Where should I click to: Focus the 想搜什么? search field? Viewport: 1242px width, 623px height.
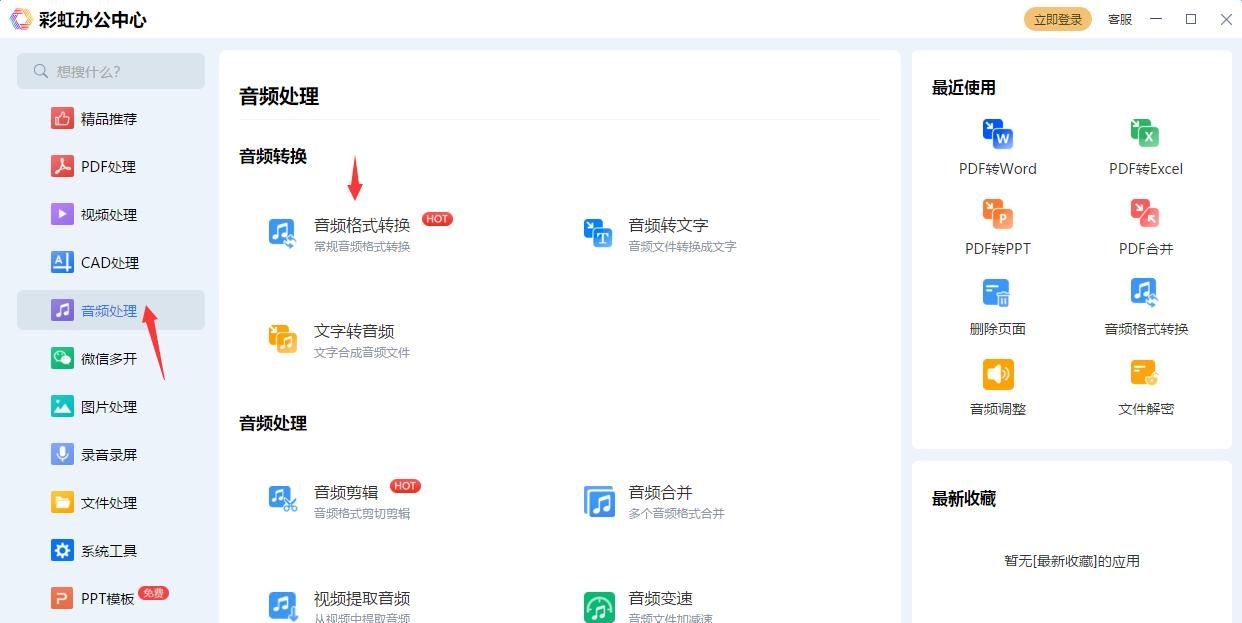pos(111,71)
